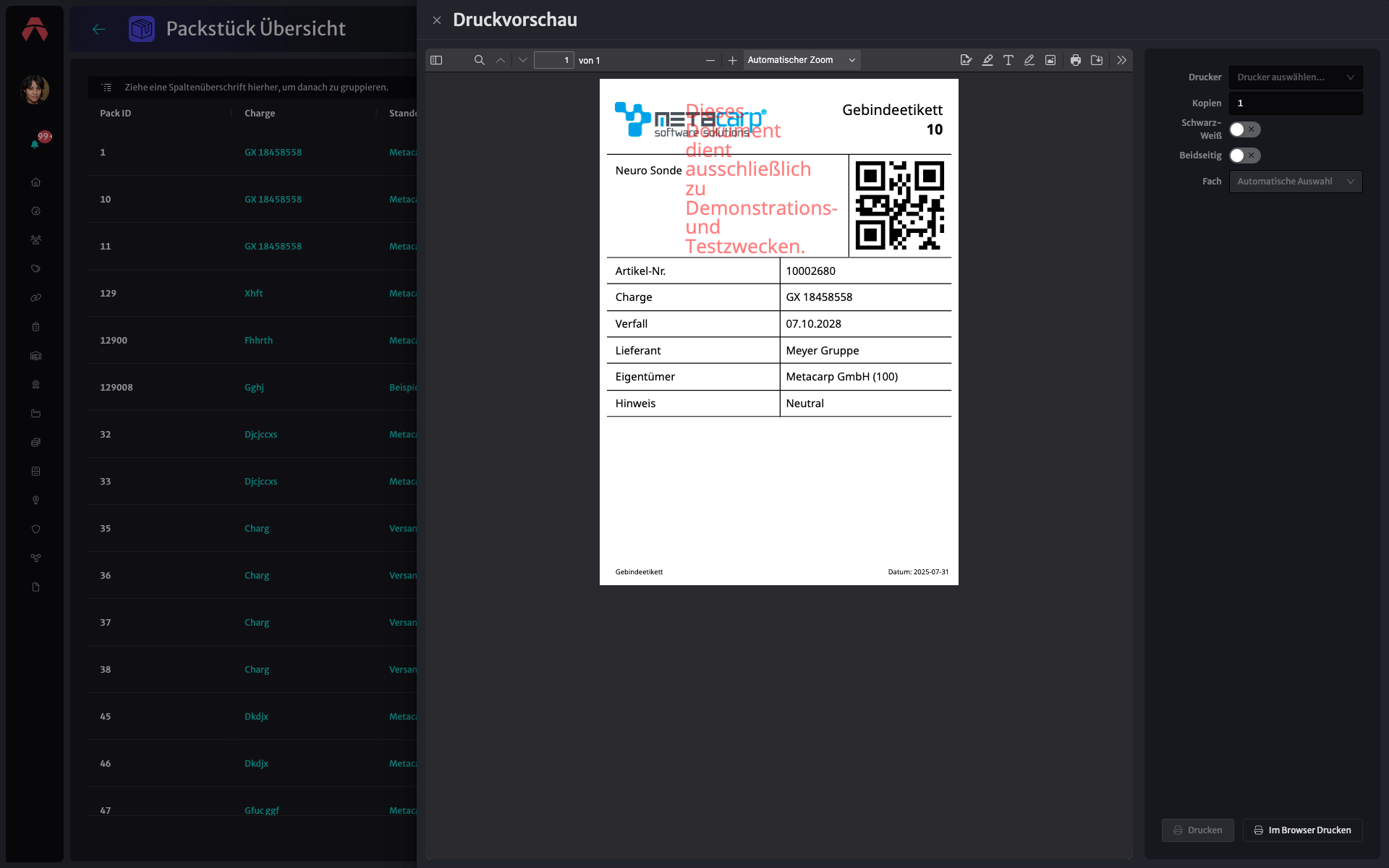Image resolution: width=1389 pixels, height=868 pixels.
Task: Expand the Automatischer Zoom dropdown
Action: [802, 60]
